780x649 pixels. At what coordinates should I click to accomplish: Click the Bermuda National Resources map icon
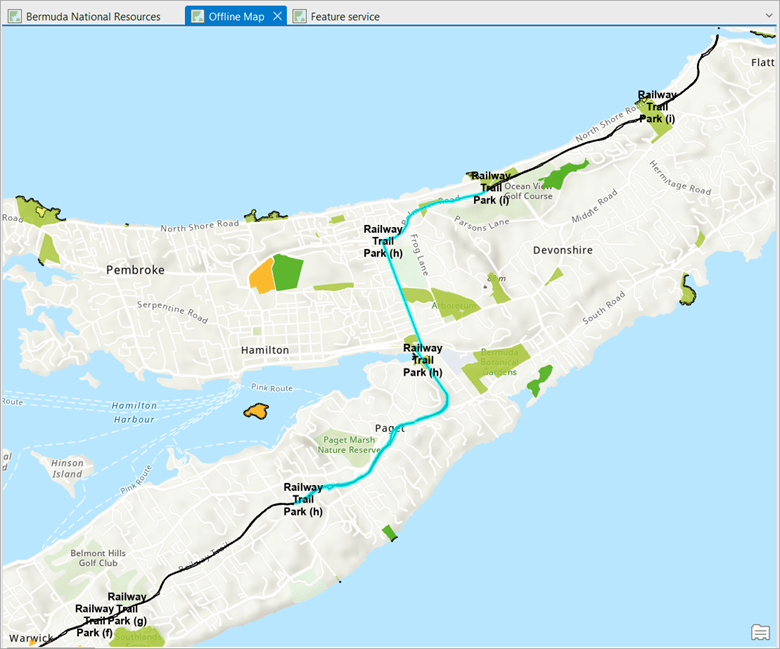(x=15, y=16)
